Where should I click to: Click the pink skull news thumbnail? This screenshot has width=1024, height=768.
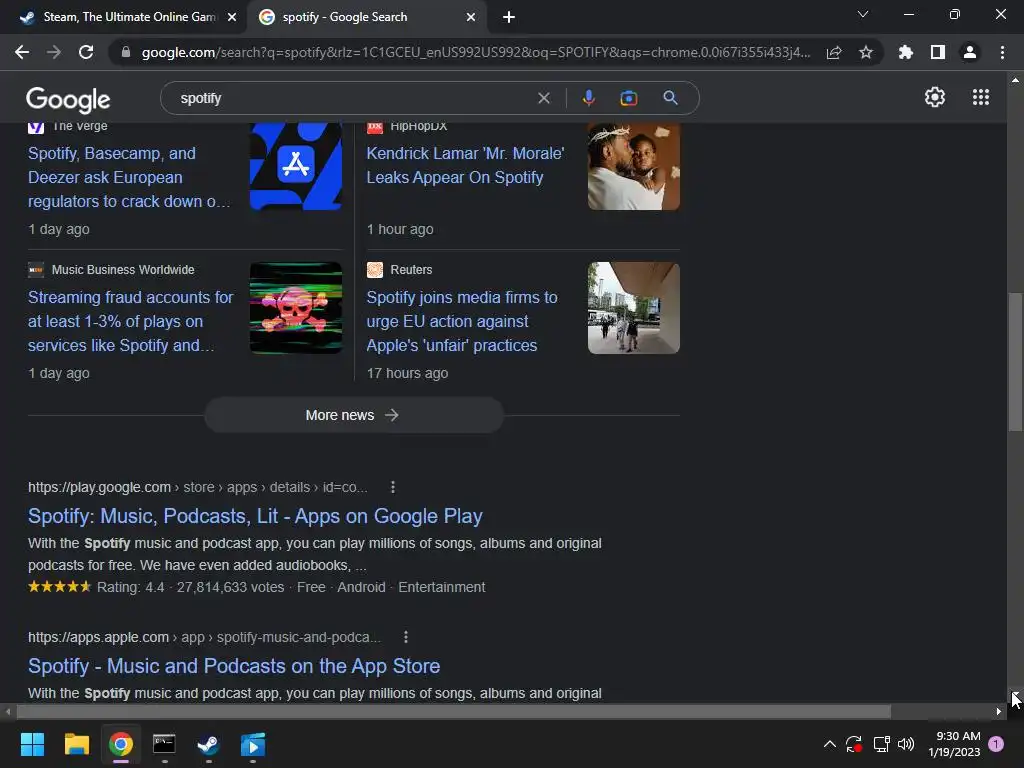(296, 308)
